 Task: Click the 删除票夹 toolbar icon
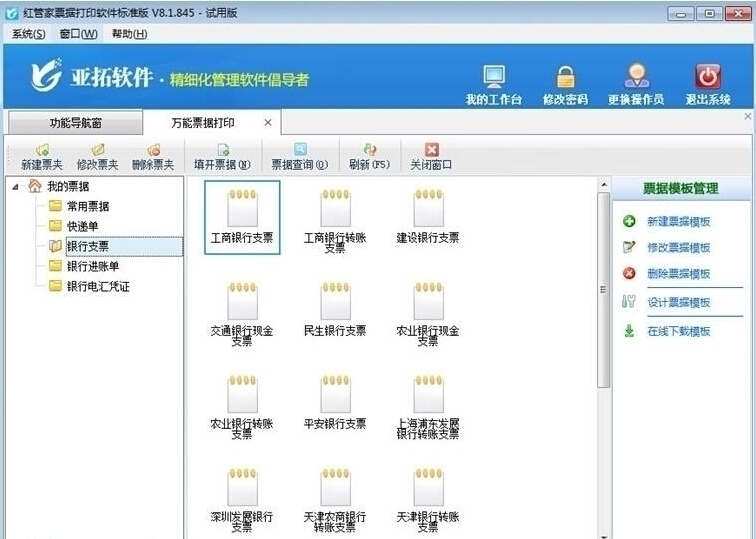(x=153, y=150)
